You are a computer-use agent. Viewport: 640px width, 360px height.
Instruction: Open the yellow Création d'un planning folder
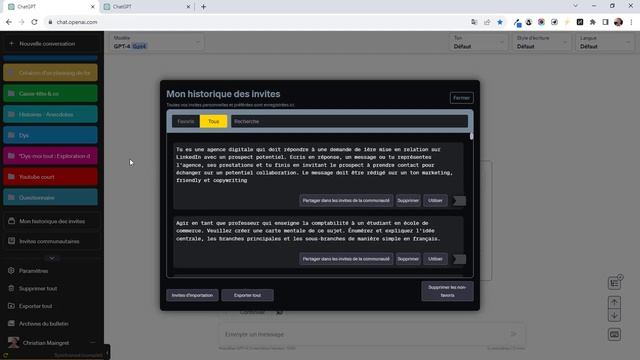(x=50, y=73)
